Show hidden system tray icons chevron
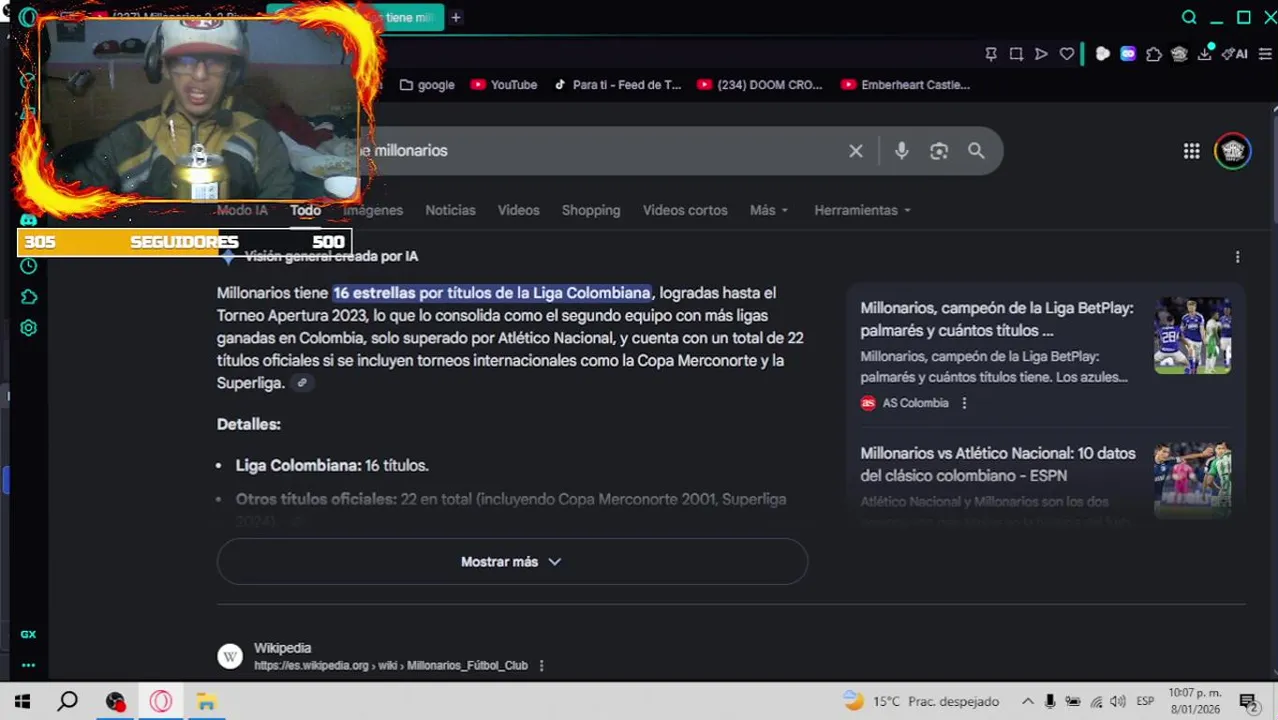The width and height of the screenshot is (1278, 720). coord(1027,702)
